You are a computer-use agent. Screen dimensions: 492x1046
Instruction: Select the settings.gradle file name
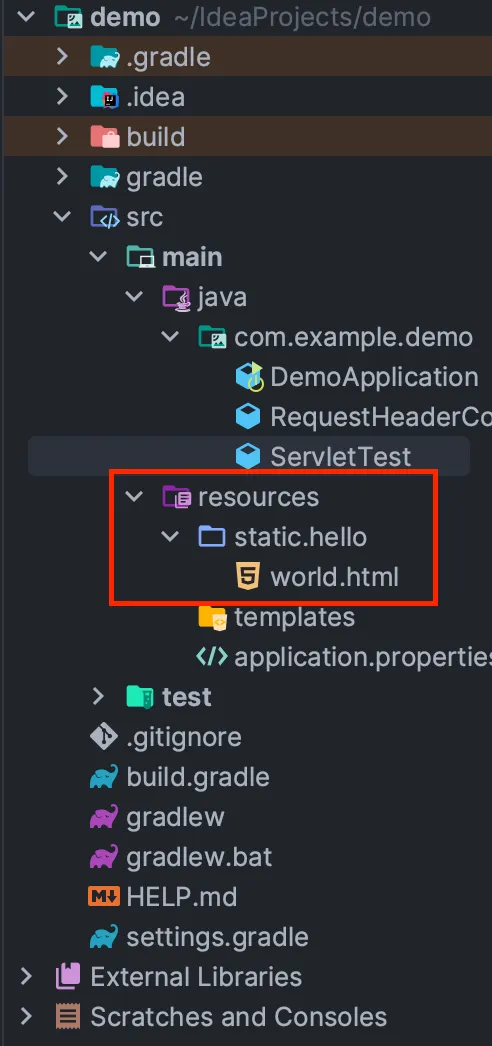click(217, 938)
